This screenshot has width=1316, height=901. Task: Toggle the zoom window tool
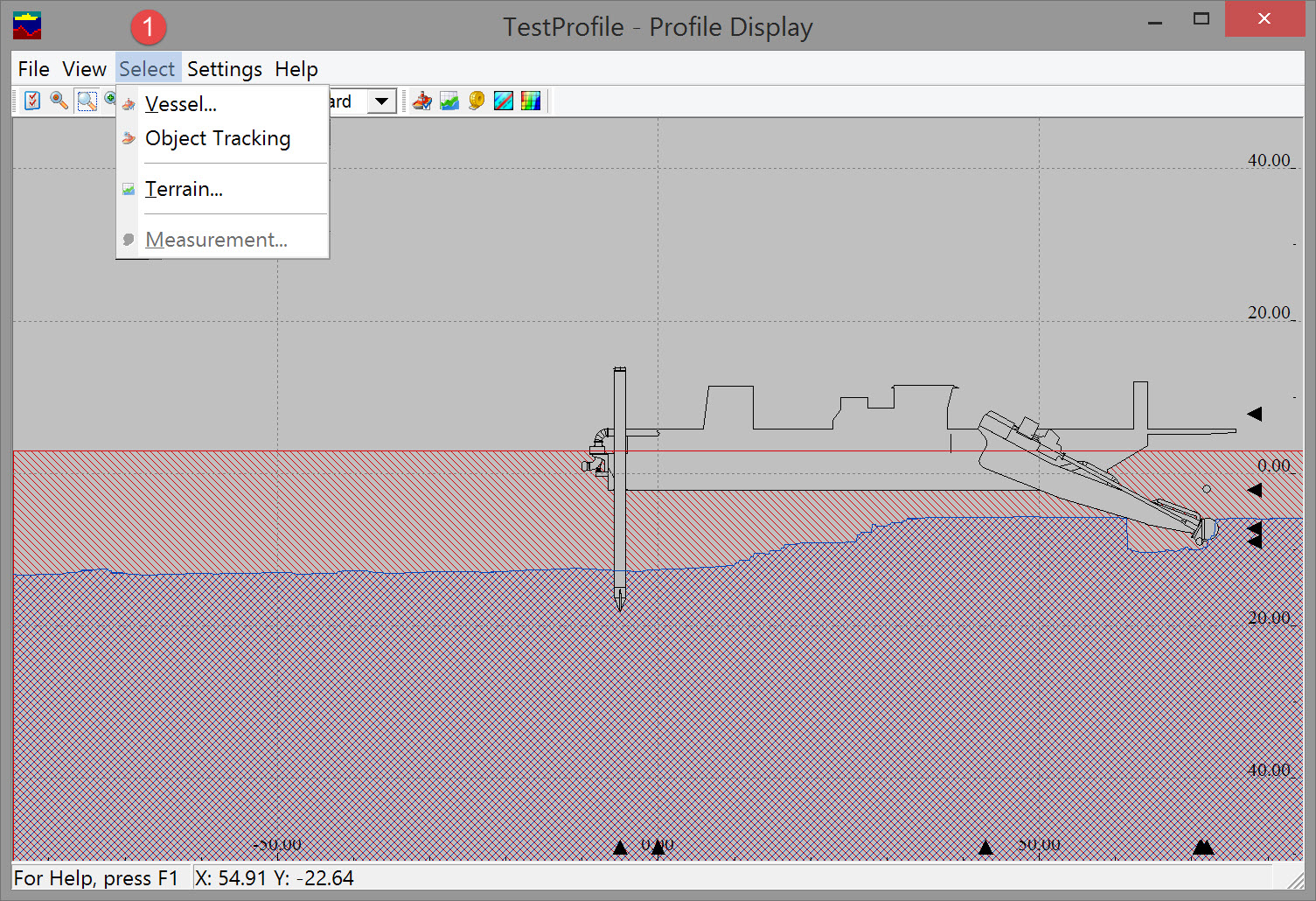click(87, 101)
